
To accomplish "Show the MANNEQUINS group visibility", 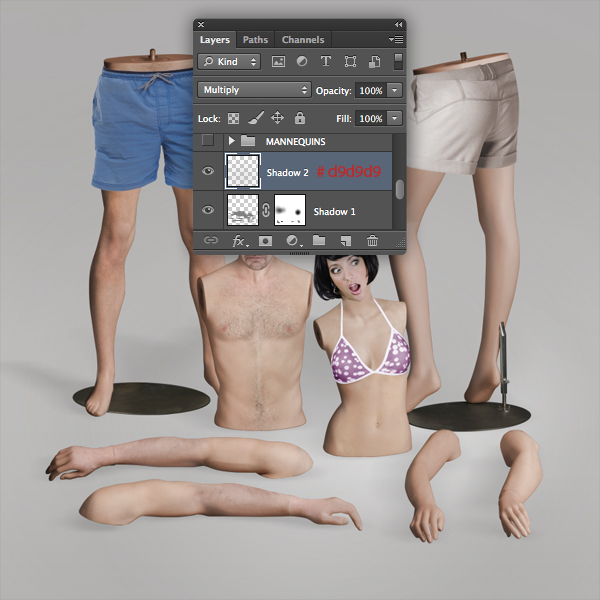I will (208, 140).
